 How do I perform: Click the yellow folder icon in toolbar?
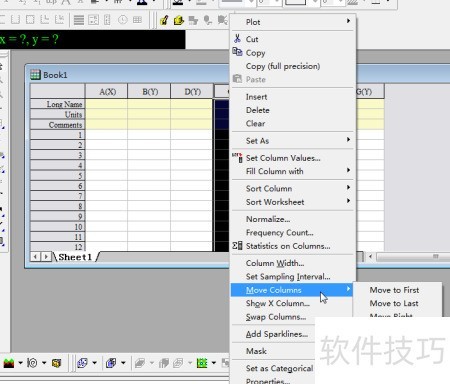coord(179,20)
